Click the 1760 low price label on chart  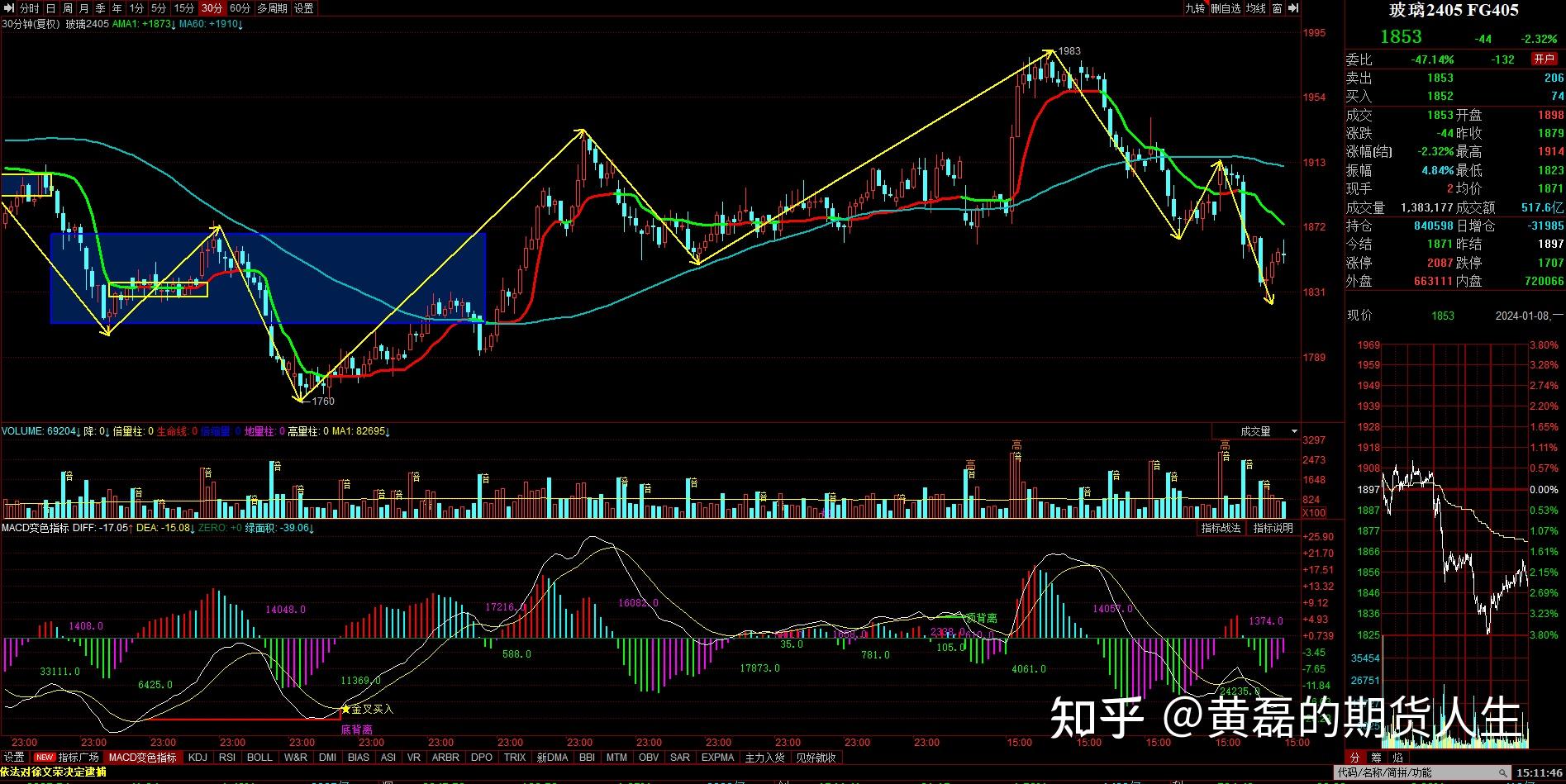click(323, 402)
